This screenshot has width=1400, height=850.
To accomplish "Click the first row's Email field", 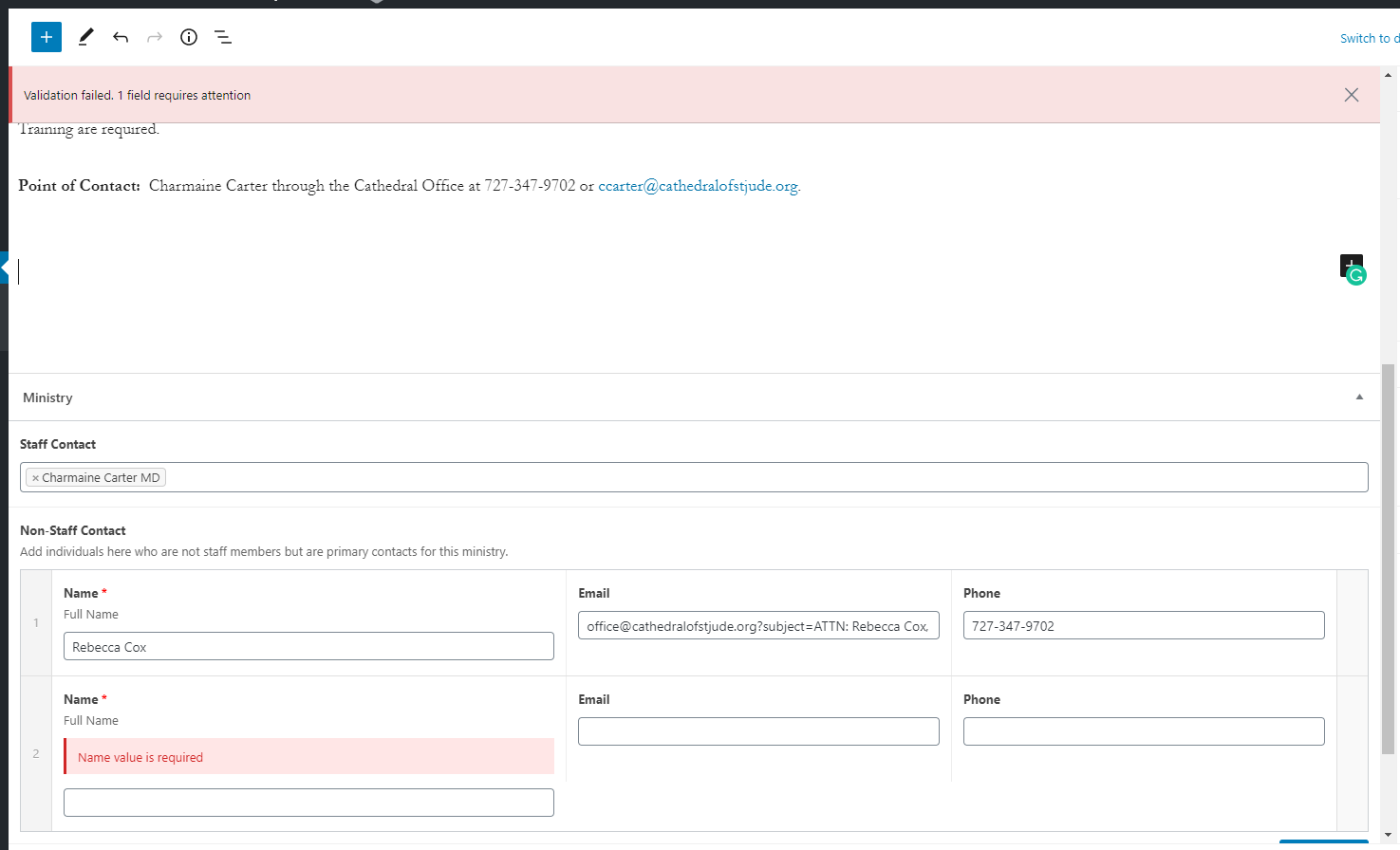I will pos(758,626).
